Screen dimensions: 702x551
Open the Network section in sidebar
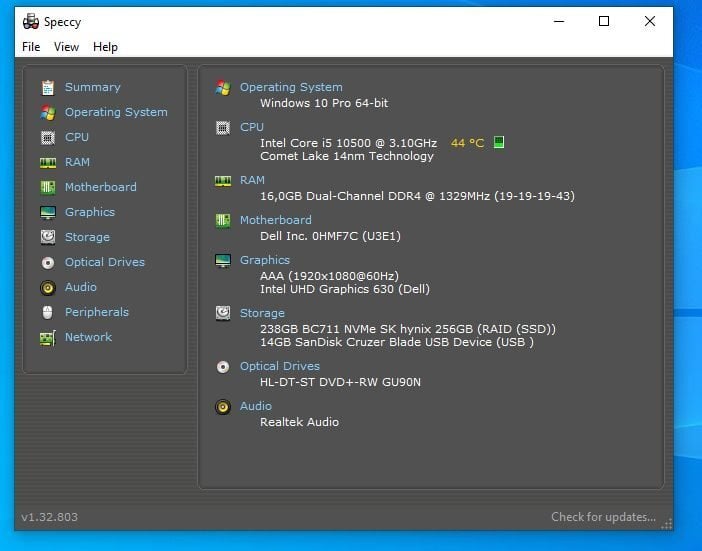88,337
